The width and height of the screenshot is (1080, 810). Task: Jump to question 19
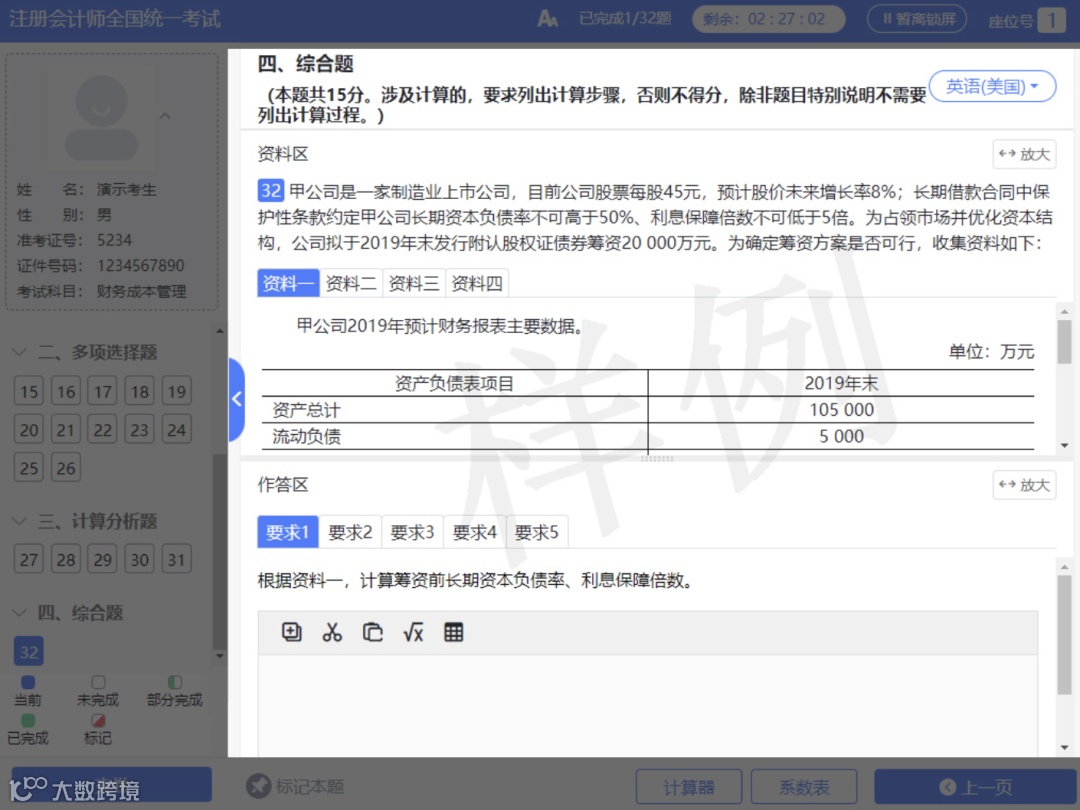[x=176, y=391]
